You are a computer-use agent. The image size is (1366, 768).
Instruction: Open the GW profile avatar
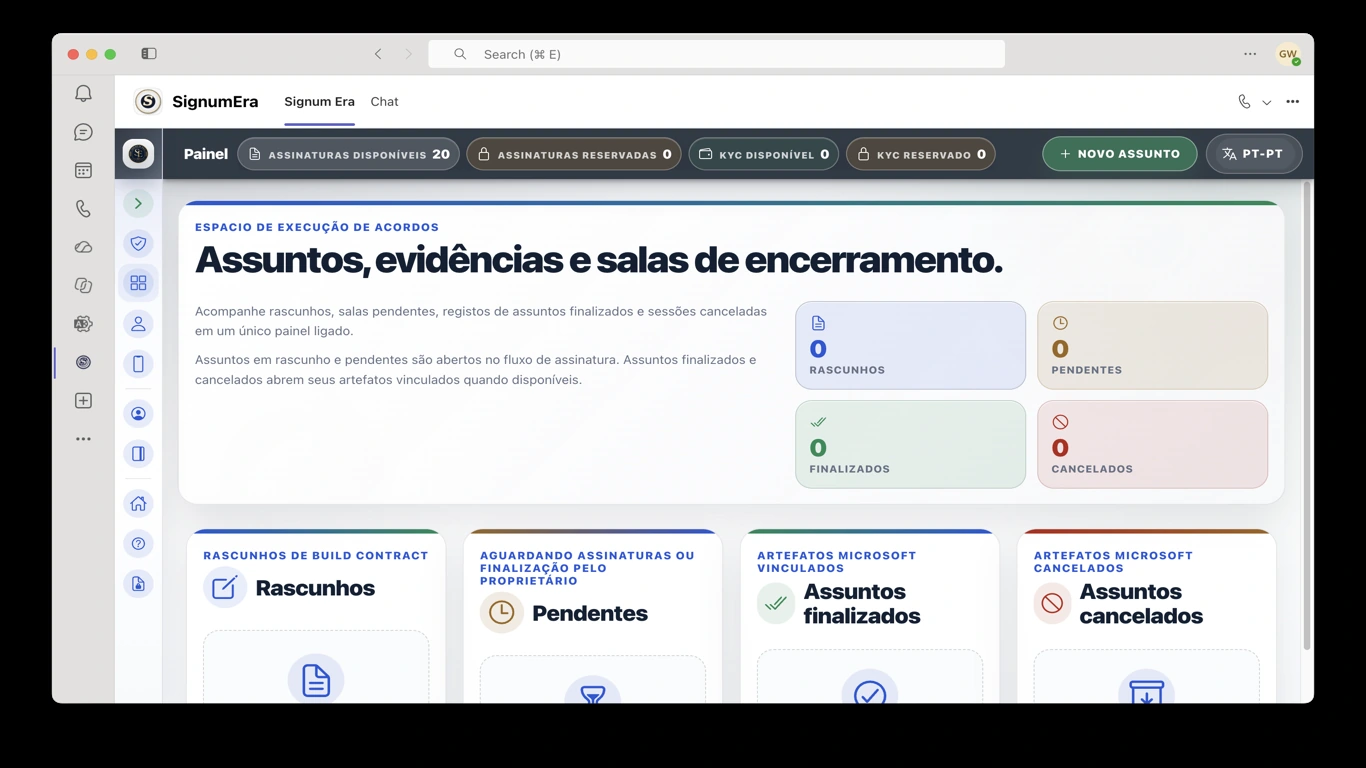1287,54
